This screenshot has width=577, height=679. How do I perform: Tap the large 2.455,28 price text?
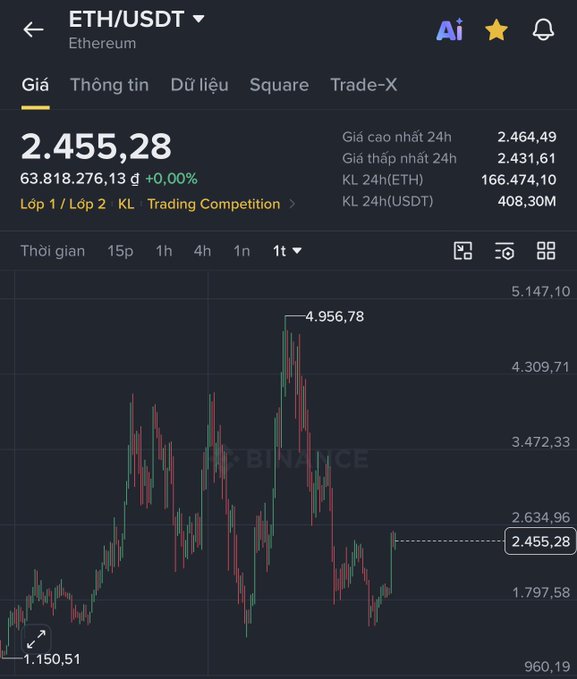pyautogui.click(x=96, y=146)
